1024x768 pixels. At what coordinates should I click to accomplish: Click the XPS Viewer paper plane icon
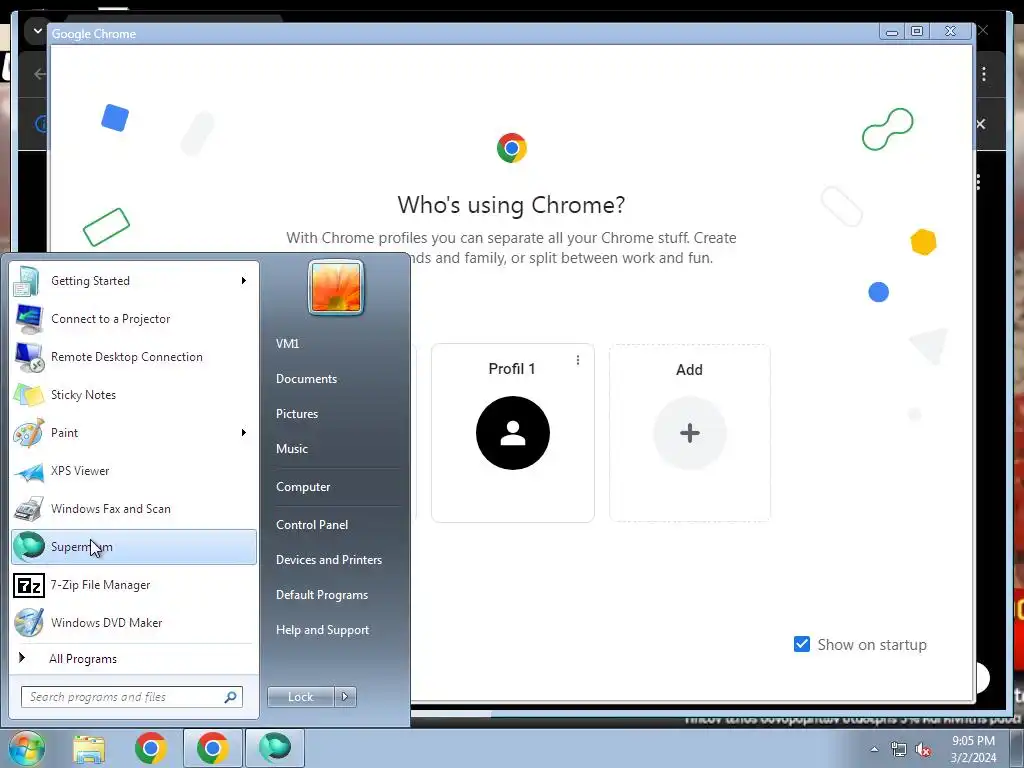pyautogui.click(x=29, y=472)
